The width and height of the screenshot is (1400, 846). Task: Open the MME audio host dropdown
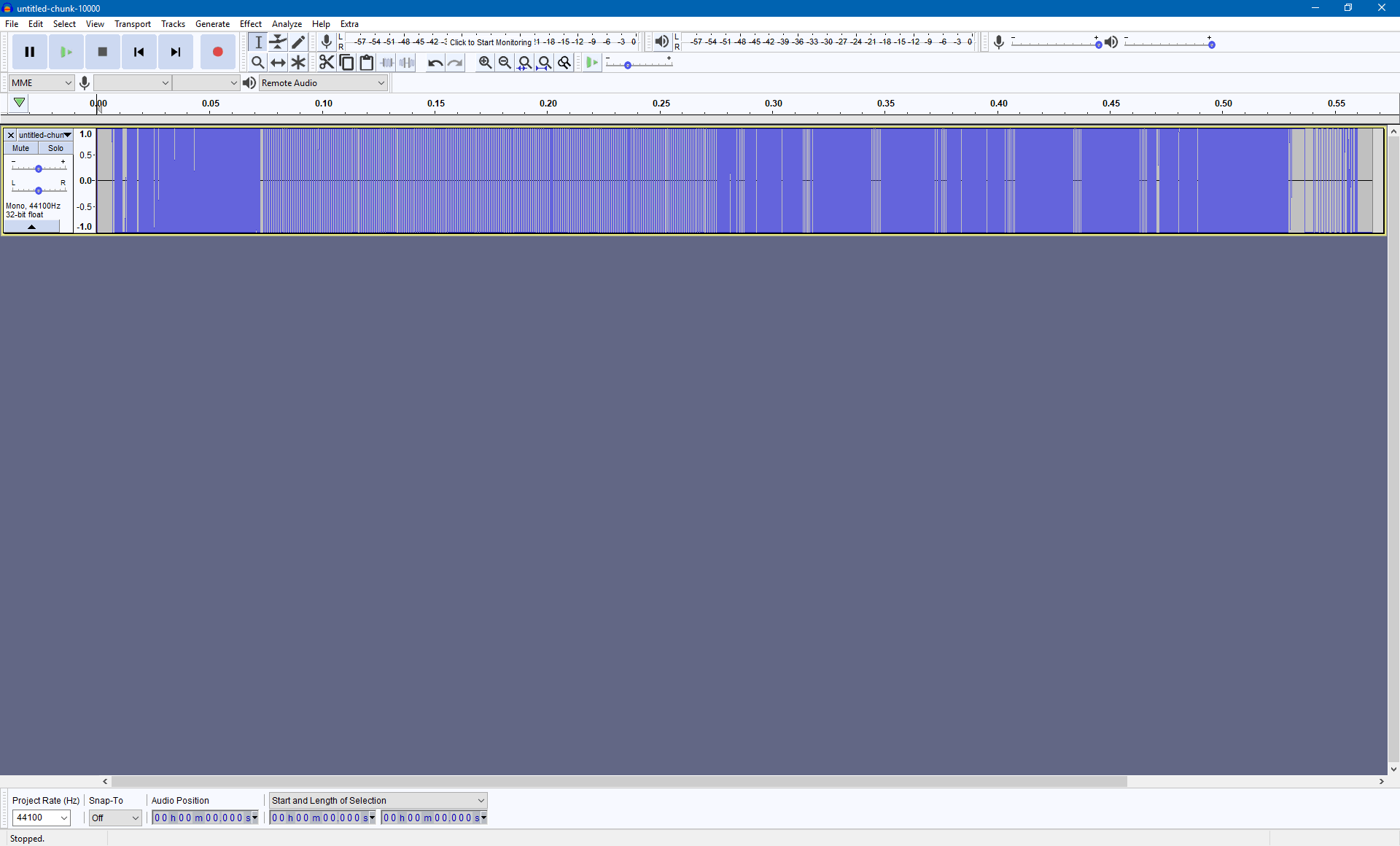(x=42, y=83)
